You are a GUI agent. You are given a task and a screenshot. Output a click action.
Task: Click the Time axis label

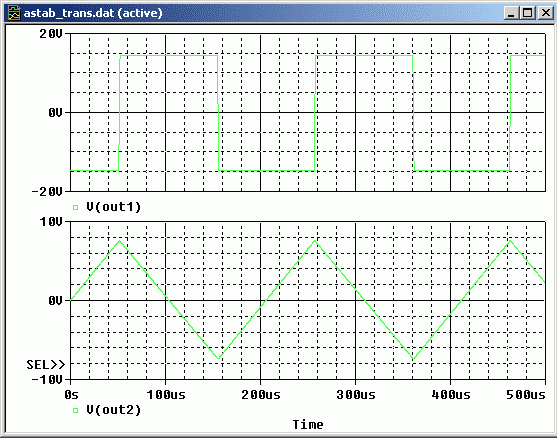[x=308, y=425]
